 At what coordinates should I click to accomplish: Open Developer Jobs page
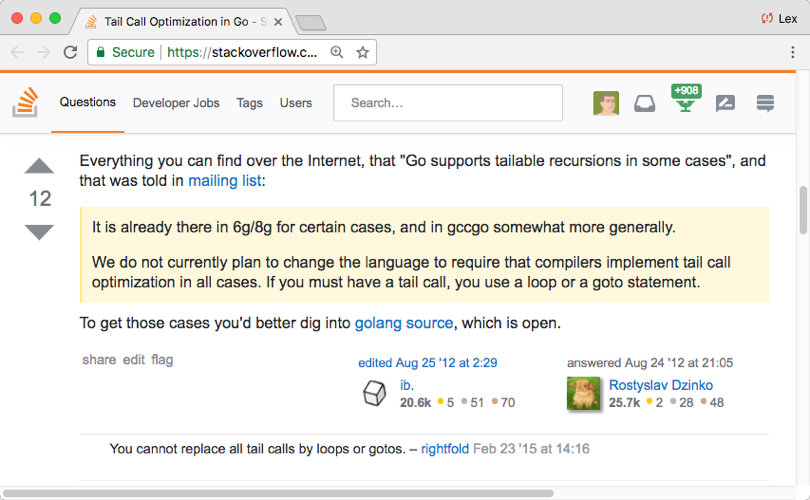(x=176, y=103)
